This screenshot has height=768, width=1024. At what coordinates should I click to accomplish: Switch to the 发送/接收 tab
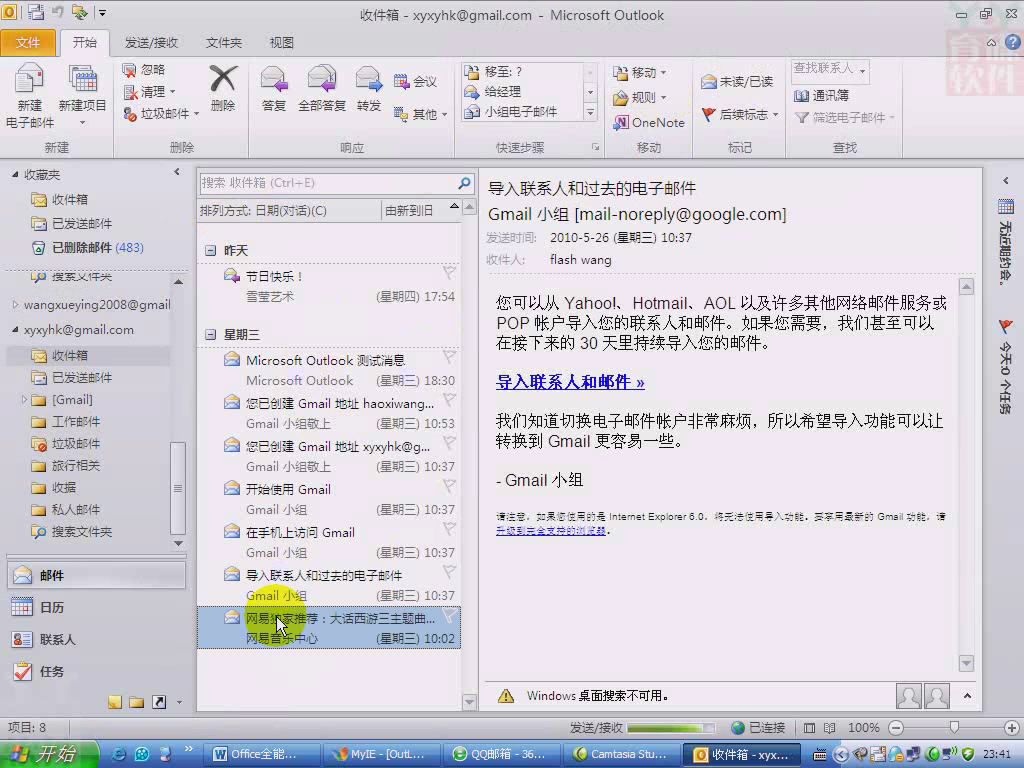pyautogui.click(x=151, y=42)
